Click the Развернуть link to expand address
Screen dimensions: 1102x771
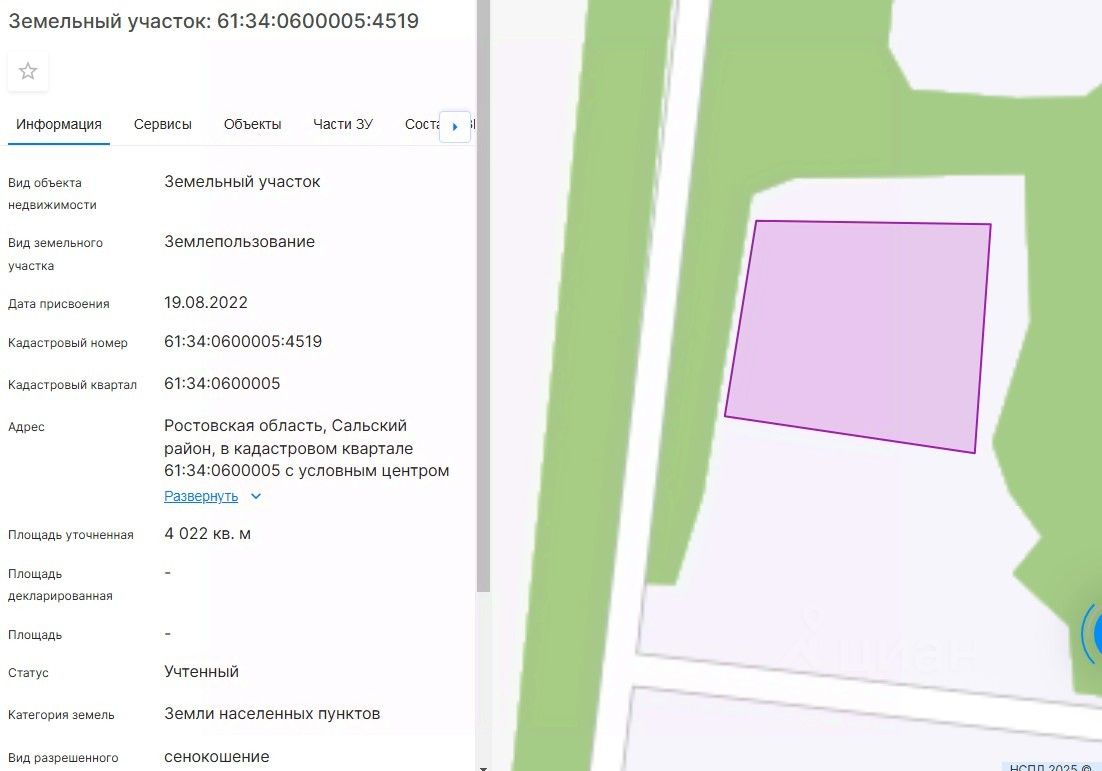201,496
